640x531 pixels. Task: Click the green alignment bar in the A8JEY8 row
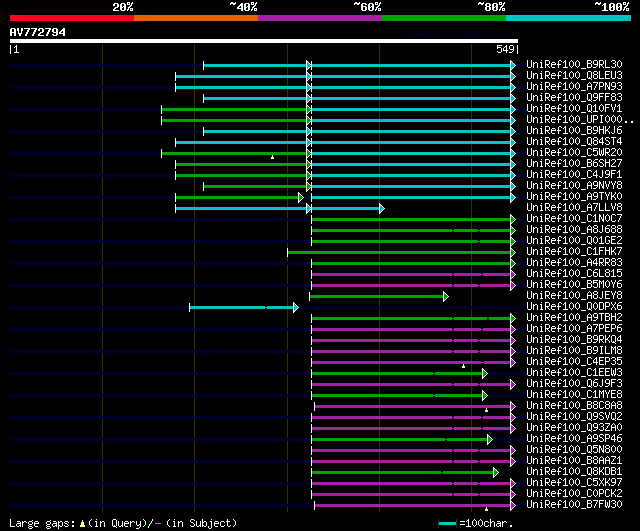(379, 296)
